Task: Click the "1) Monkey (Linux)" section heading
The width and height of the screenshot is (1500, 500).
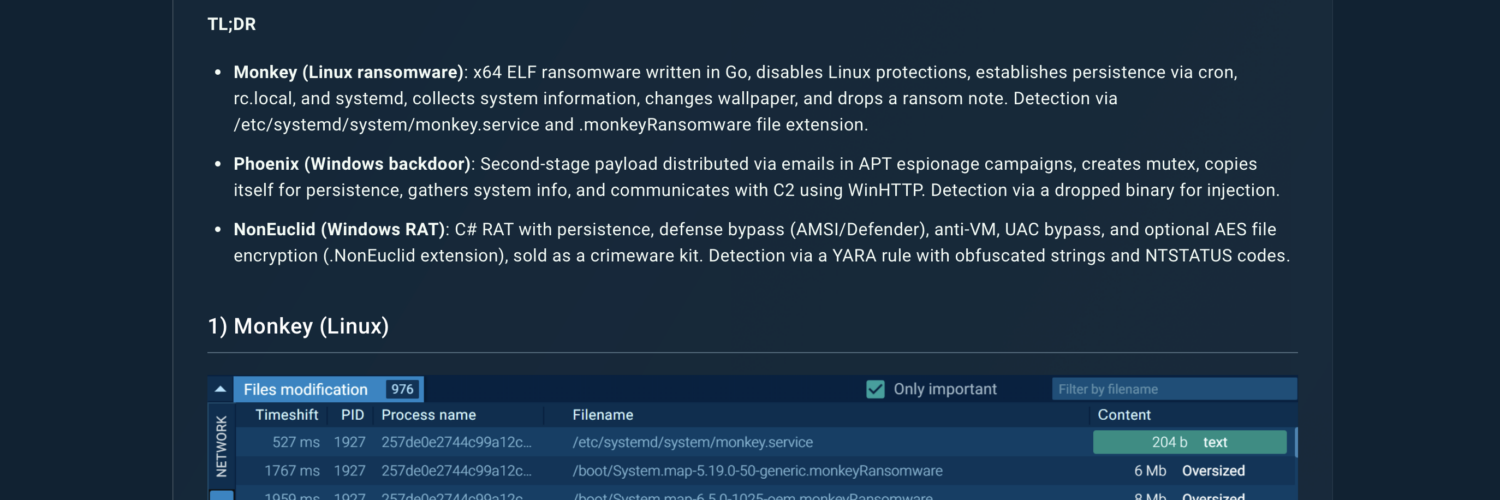Action: pos(298,326)
